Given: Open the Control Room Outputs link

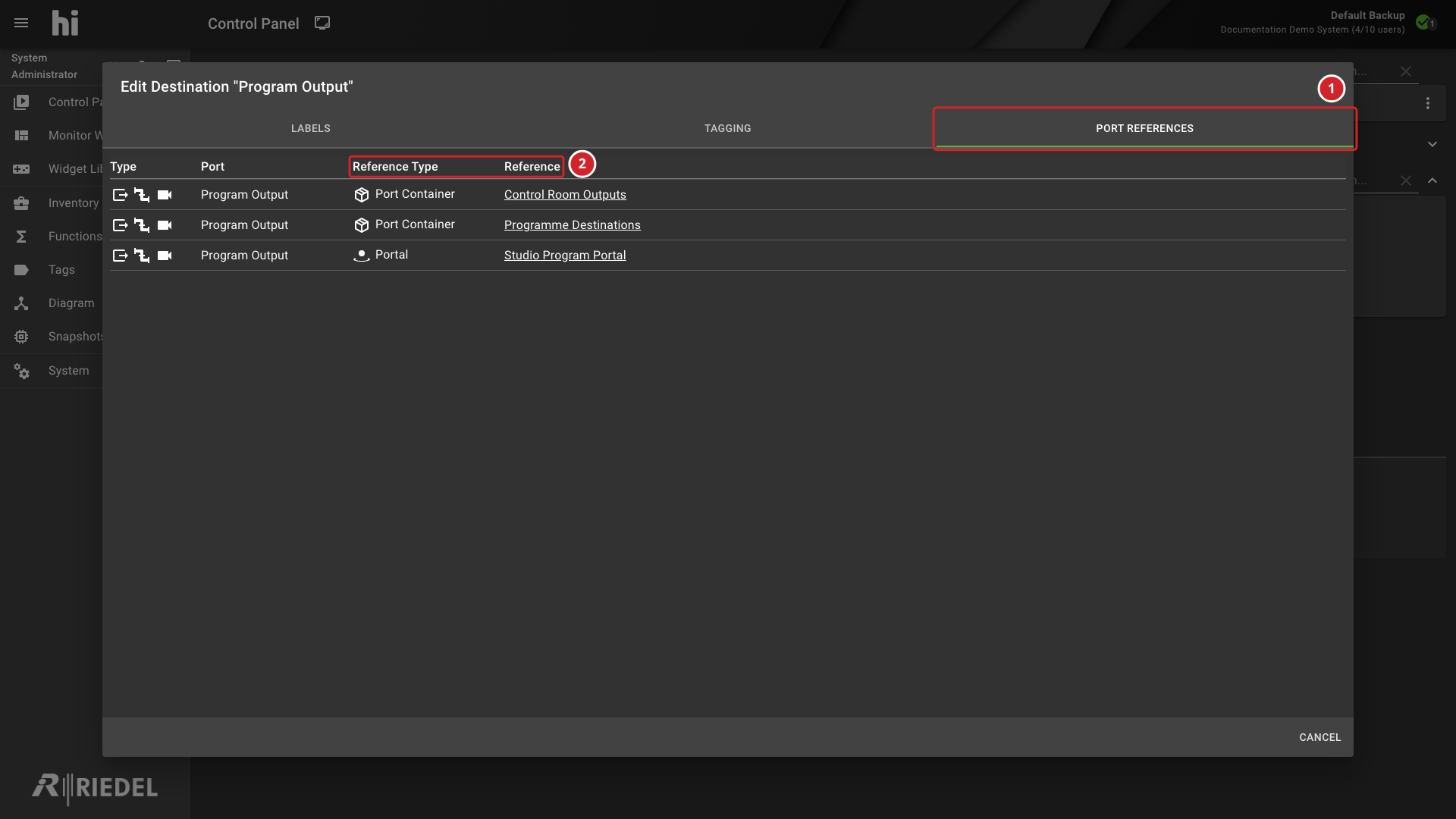Looking at the screenshot, I should (x=565, y=194).
